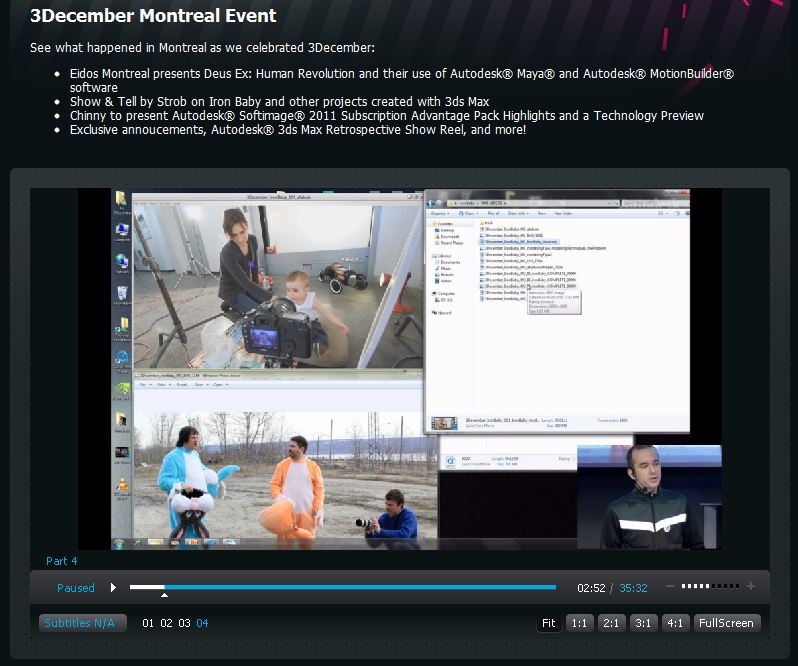Enlarge video to 4:1 scale
Screen dimensions: 798x666
pyautogui.click(x=675, y=623)
